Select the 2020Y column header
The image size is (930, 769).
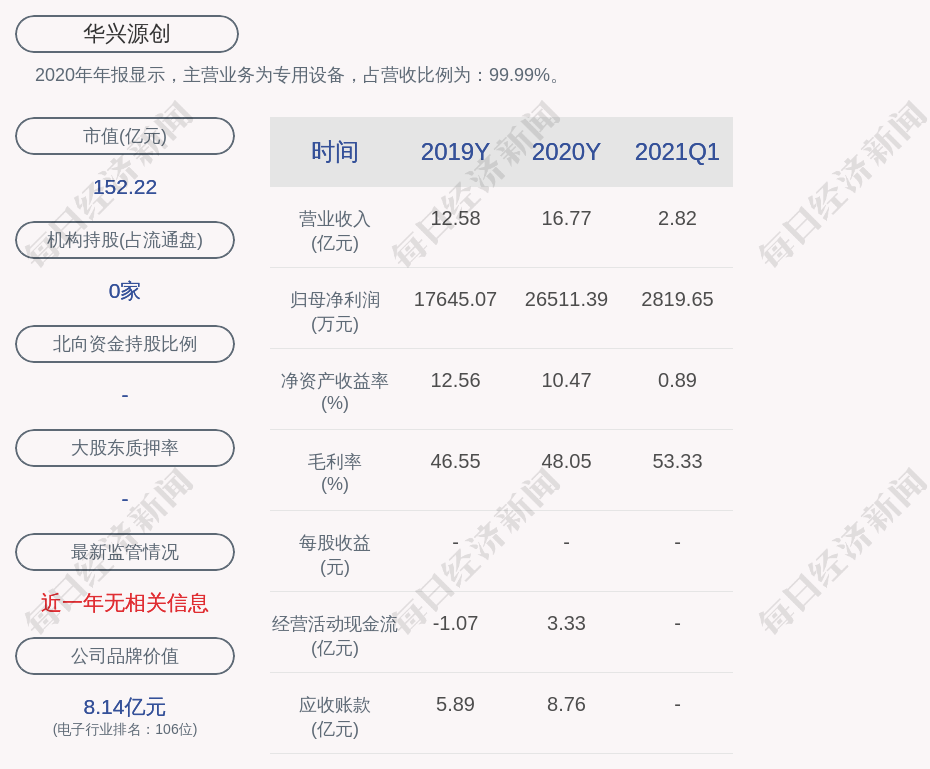tap(566, 152)
